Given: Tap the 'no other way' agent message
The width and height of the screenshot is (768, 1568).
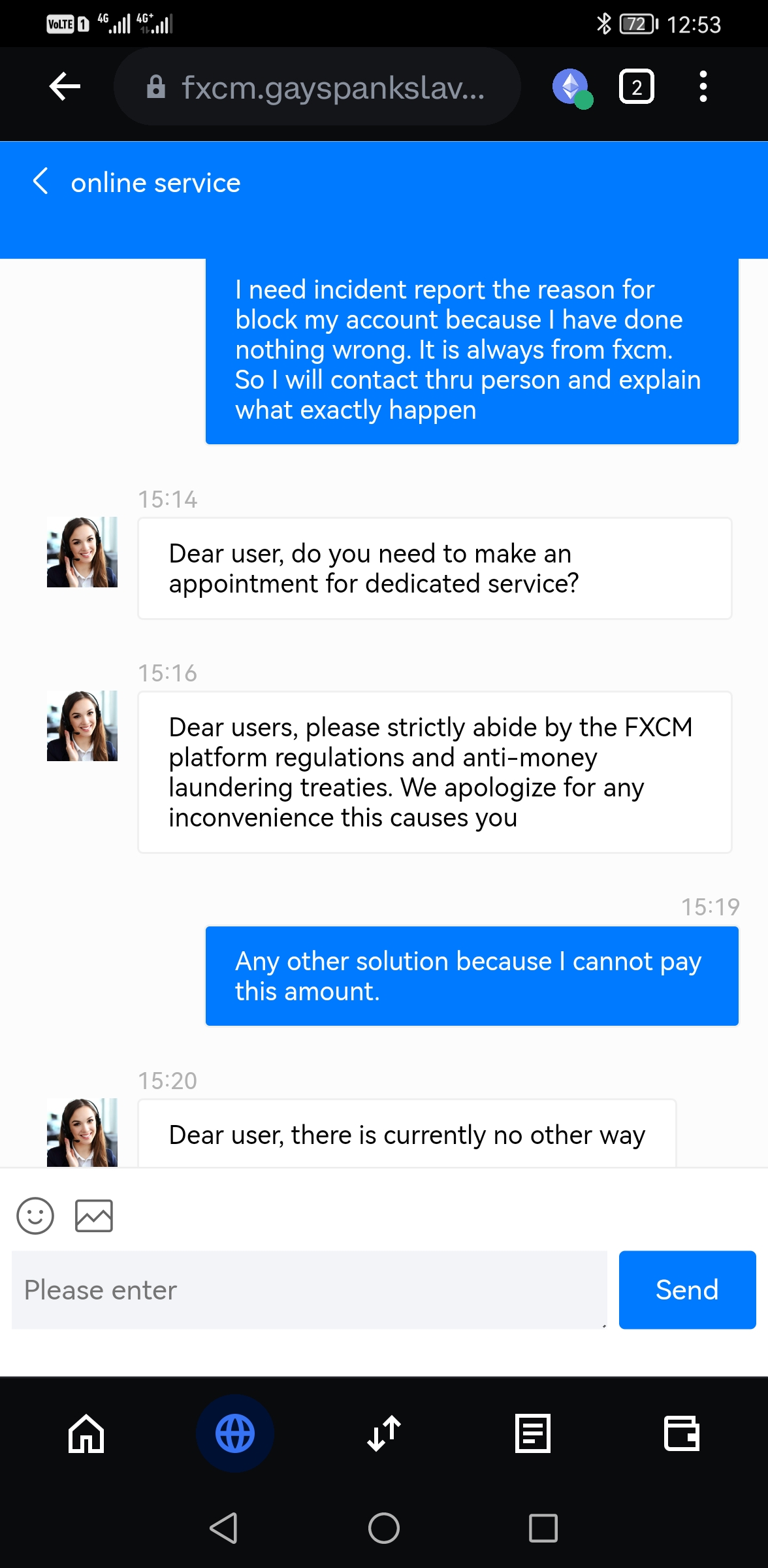Looking at the screenshot, I should (x=407, y=1135).
